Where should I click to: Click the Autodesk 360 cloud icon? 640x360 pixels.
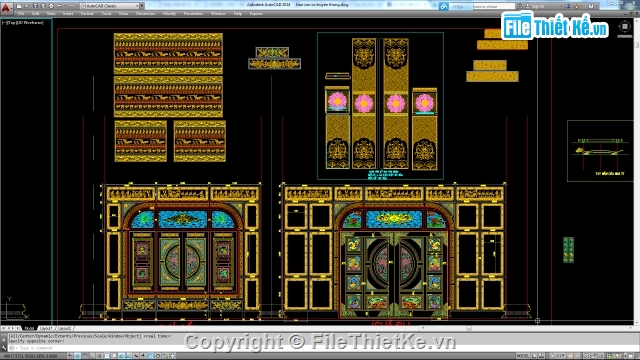[x=444, y=7]
